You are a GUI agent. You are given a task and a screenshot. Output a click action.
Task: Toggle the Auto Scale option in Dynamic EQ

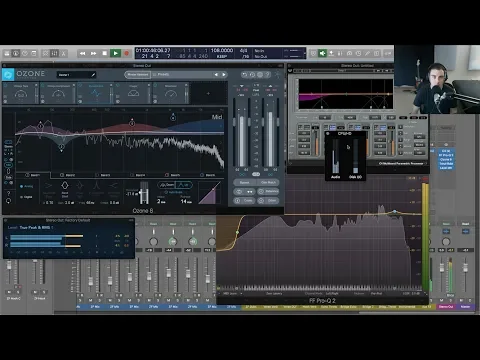click(173, 192)
